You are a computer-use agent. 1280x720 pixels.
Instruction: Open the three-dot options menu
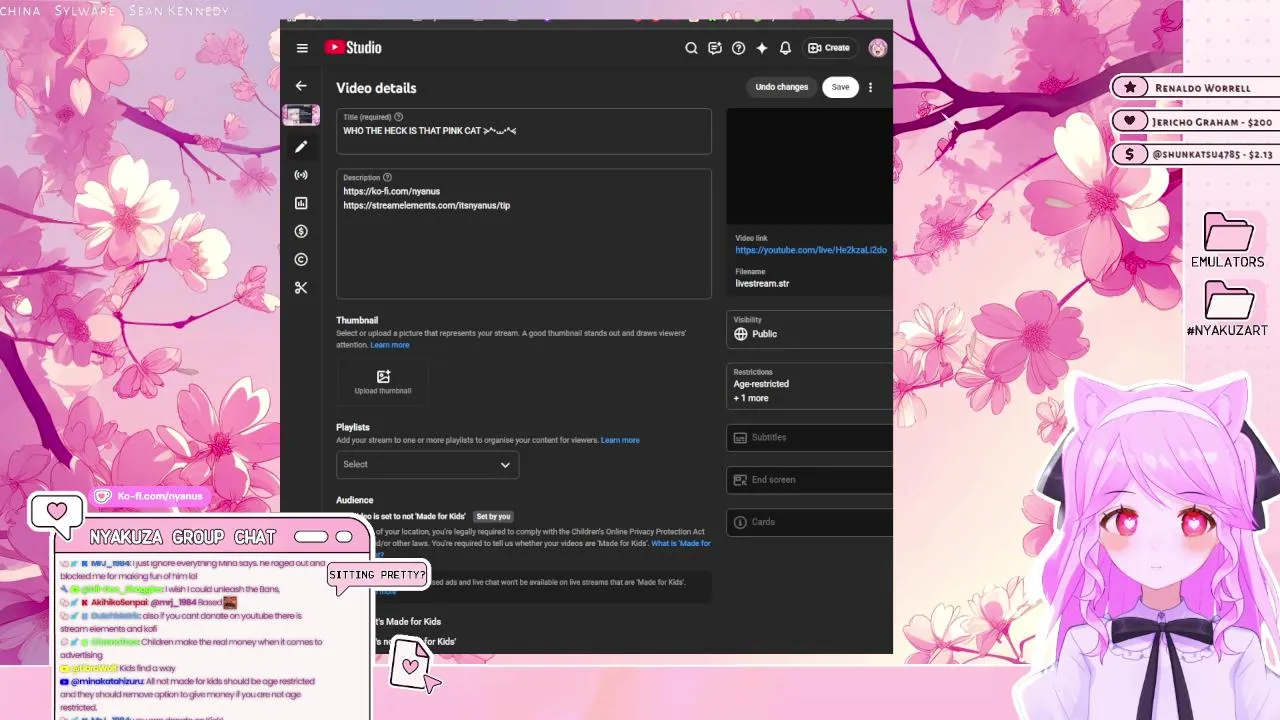pyautogui.click(x=870, y=87)
